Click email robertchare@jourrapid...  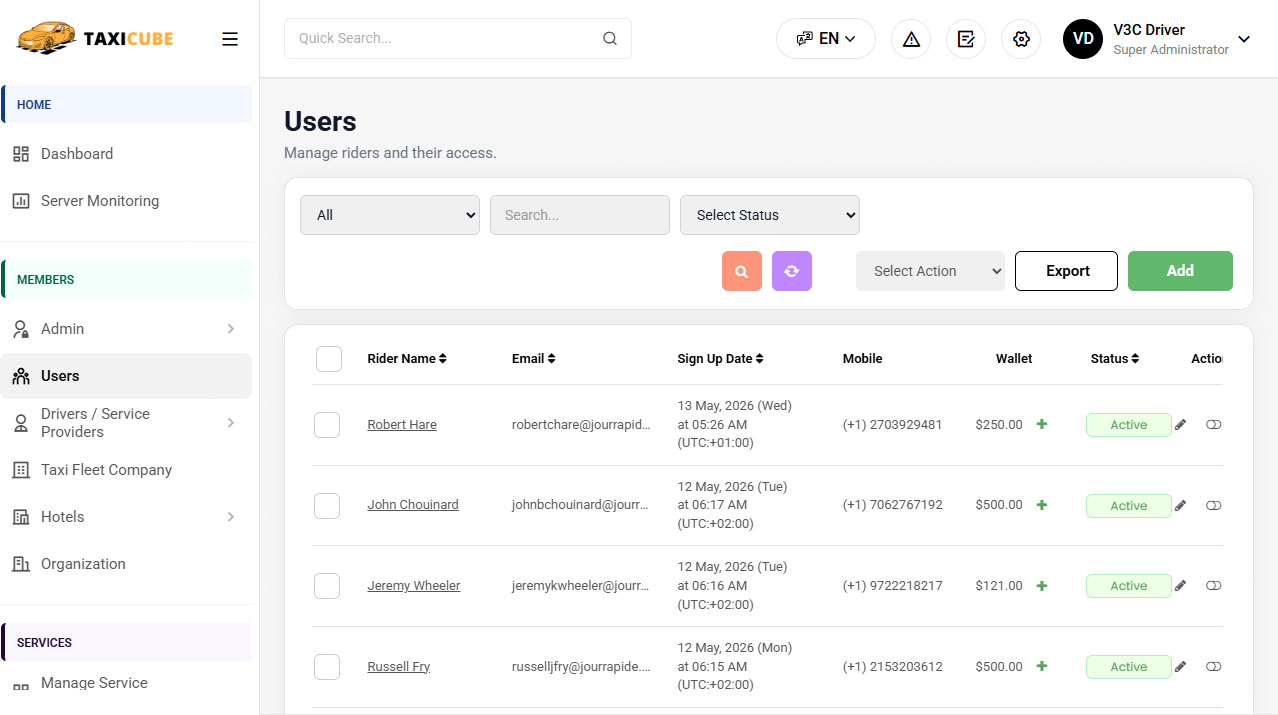(581, 425)
